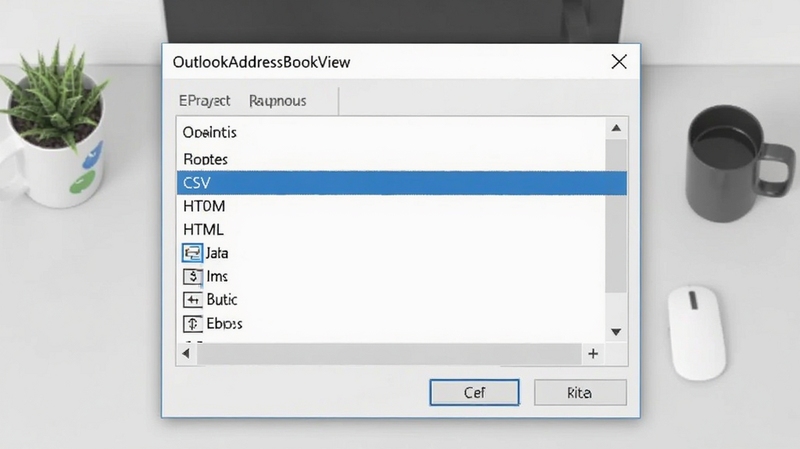Switch to the EPrayect tab
This screenshot has height=449, width=800.
[x=205, y=101]
